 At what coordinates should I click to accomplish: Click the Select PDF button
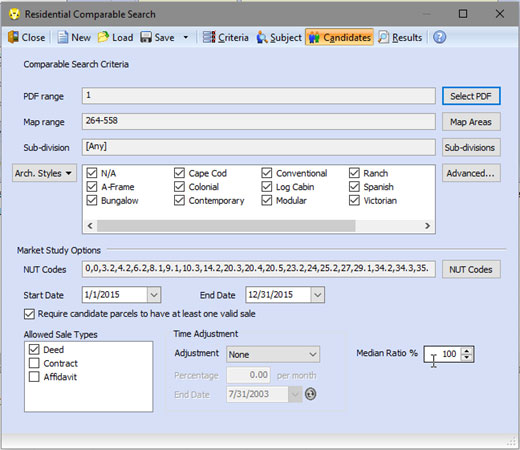coord(471,96)
